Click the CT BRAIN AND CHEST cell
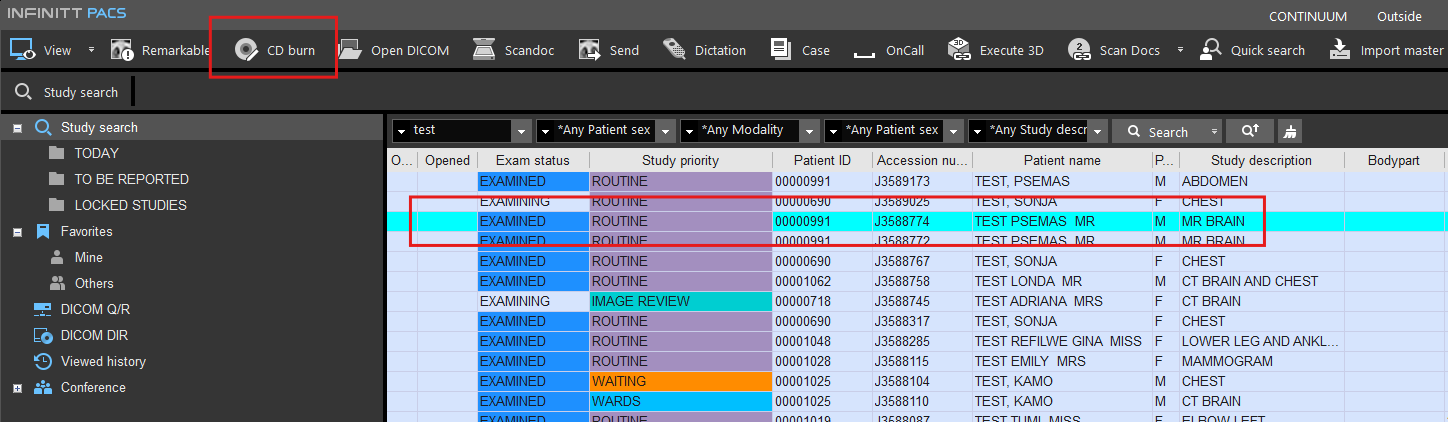 click(1261, 281)
